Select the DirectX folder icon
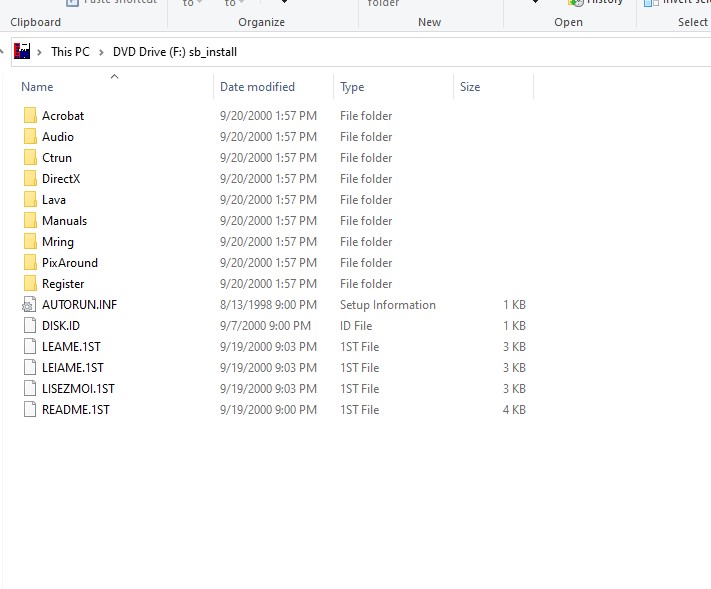Image resolution: width=711 pixels, height=589 pixels. coord(29,179)
